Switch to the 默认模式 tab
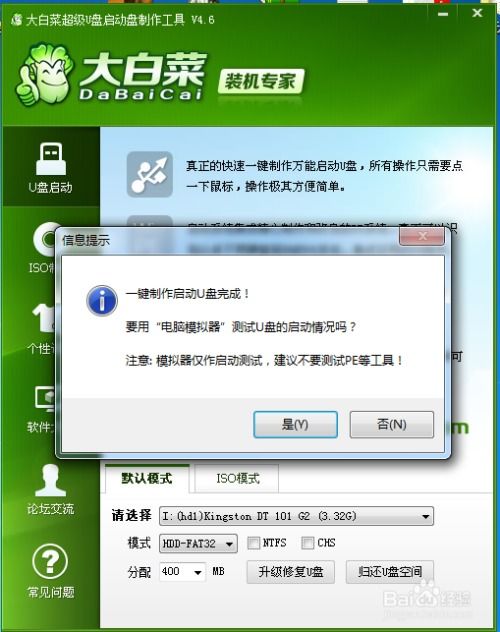The height and width of the screenshot is (632, 500). [x=147, y=478]
